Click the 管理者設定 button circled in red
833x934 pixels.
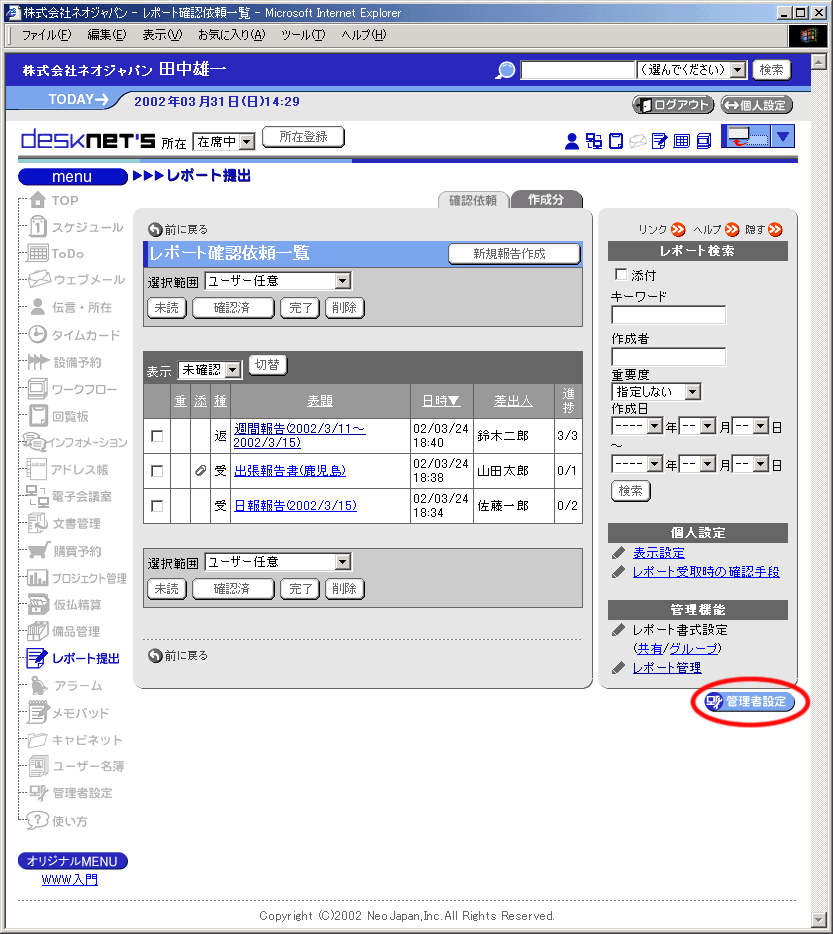pos(750,701)
